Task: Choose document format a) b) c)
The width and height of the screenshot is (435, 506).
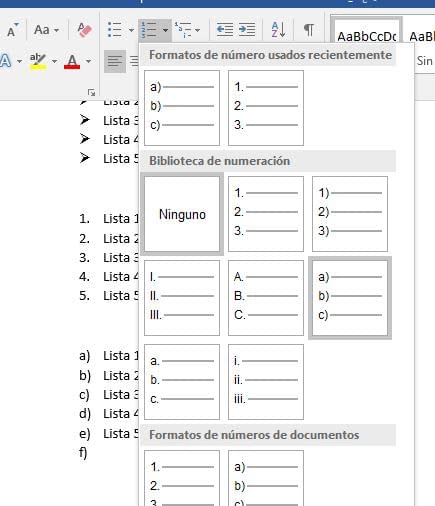Action: tap(266, 478)
